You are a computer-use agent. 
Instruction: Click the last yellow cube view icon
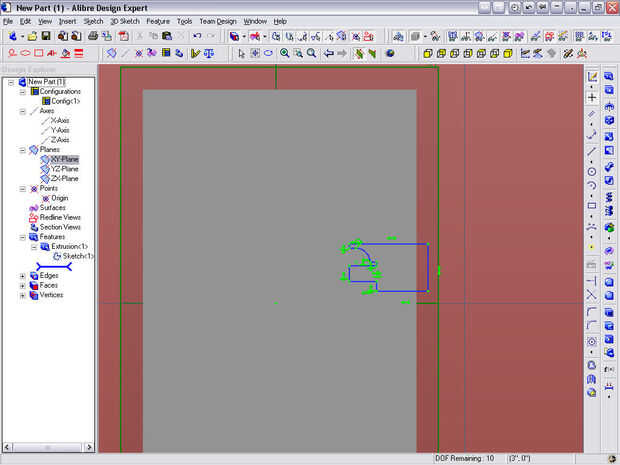click(x=508, y=53)
